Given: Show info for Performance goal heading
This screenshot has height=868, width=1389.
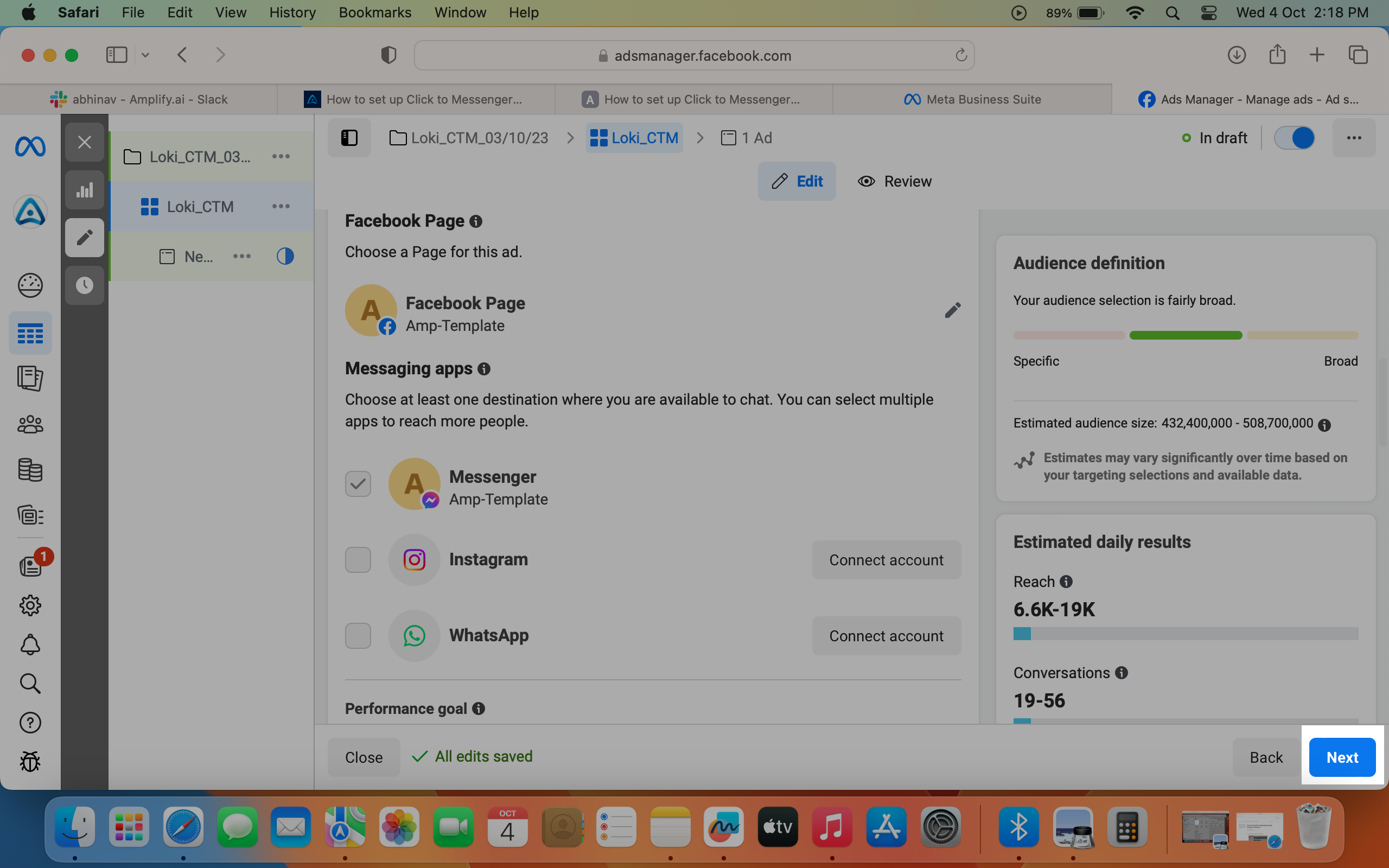Looking at the screenshot, I should (479, 709).
